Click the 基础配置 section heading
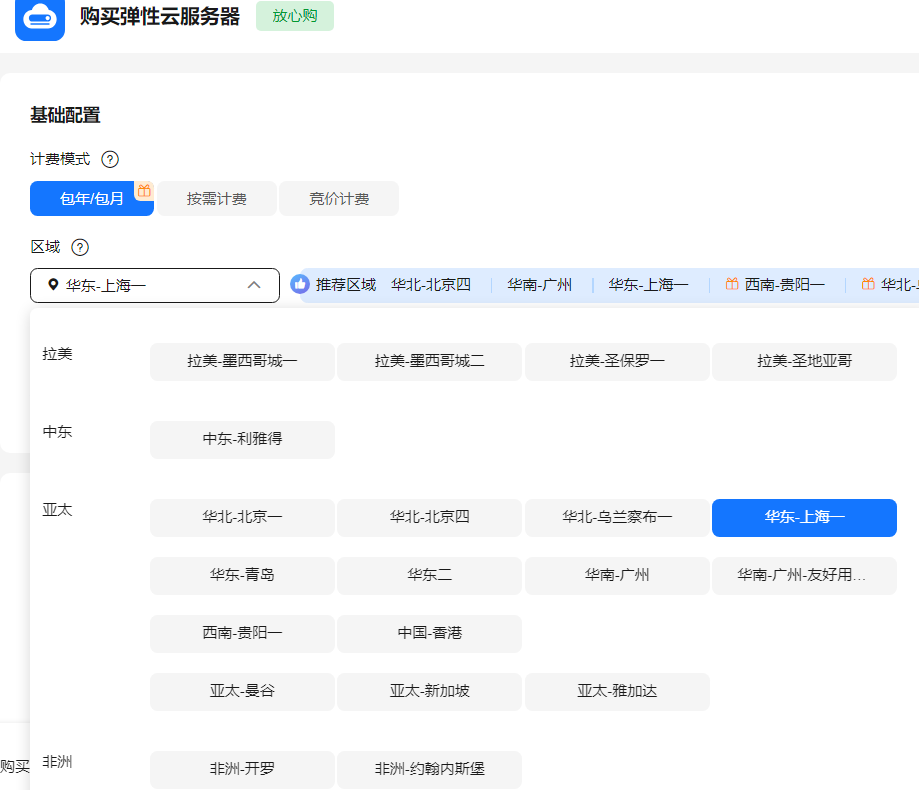Image resolution: width=919 pixels, height=790 pixels. pyautogui.click(x=65, y=115)
